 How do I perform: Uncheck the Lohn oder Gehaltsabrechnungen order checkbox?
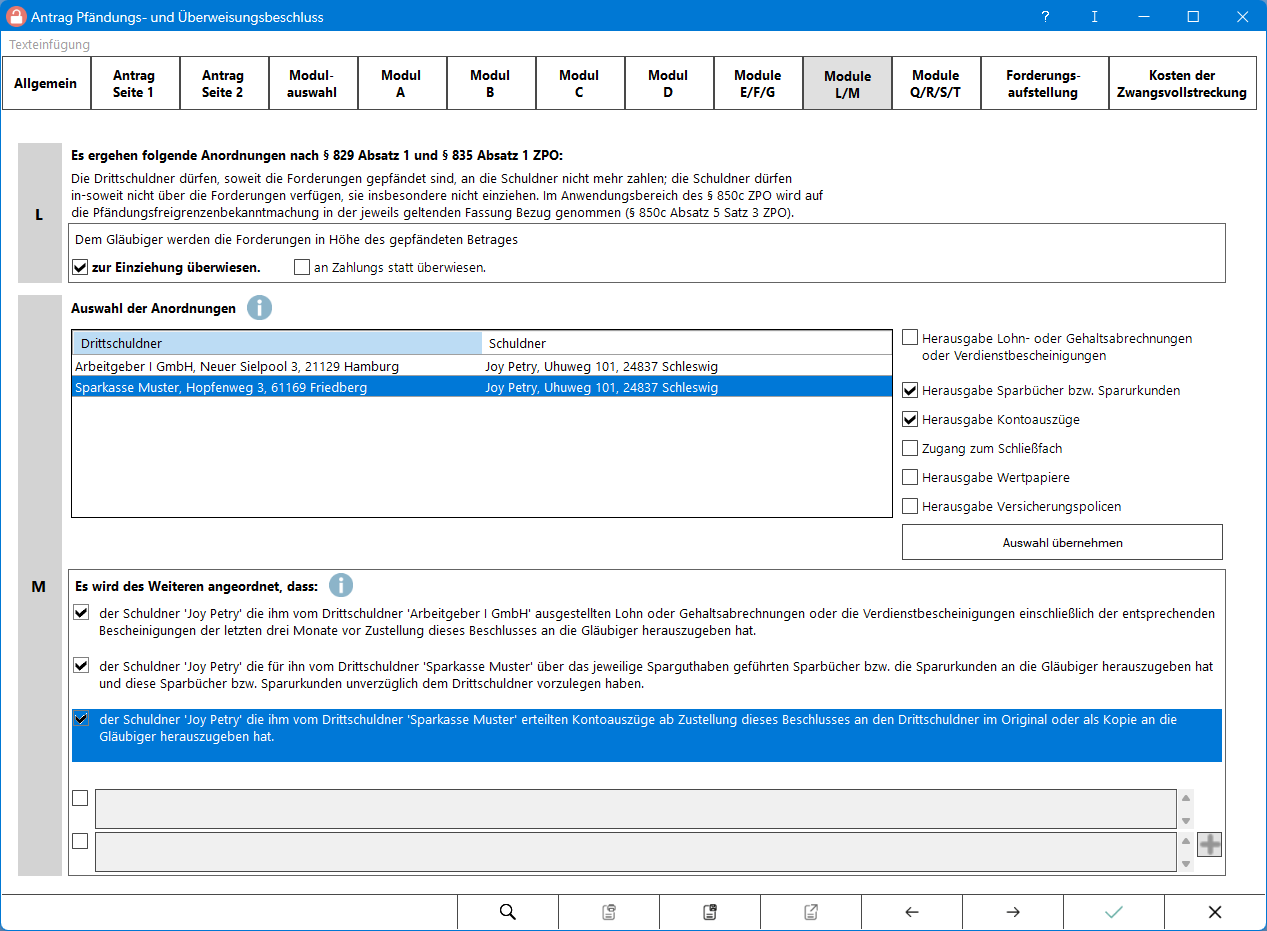click(81, 613)
